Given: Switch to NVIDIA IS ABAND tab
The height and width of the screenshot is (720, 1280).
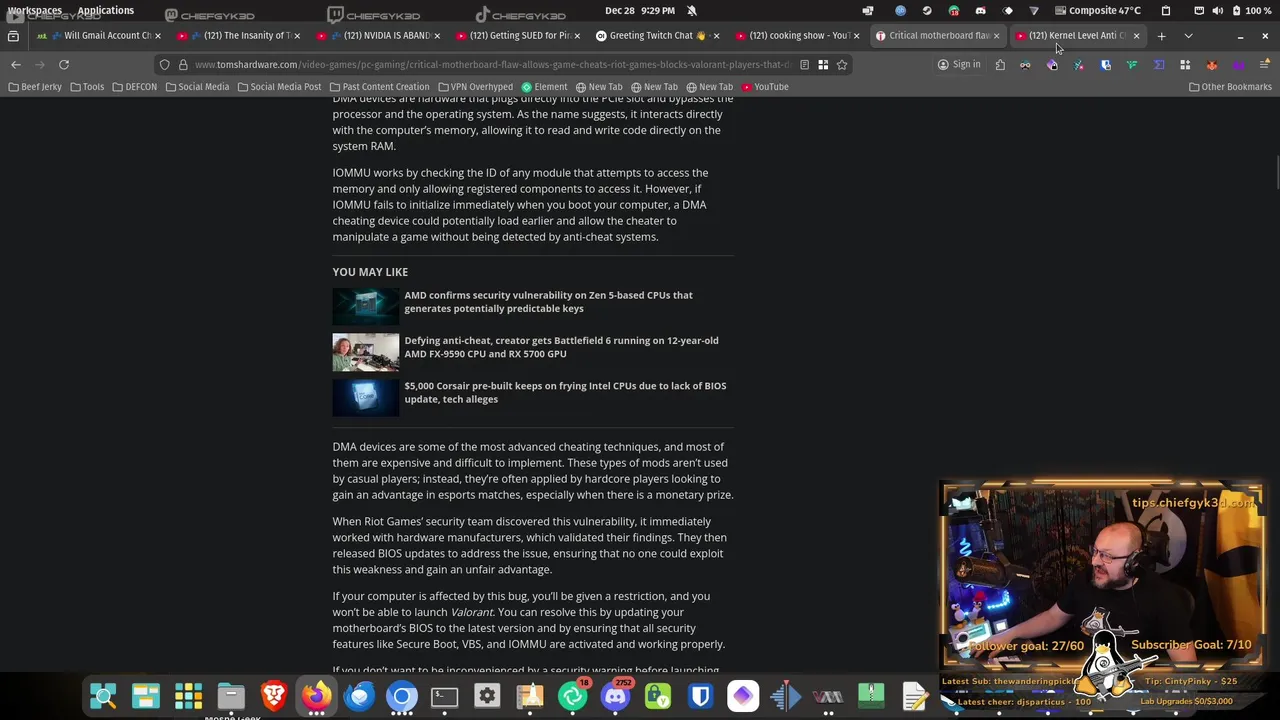Looking at the screenshot, I should coord(380,36).
